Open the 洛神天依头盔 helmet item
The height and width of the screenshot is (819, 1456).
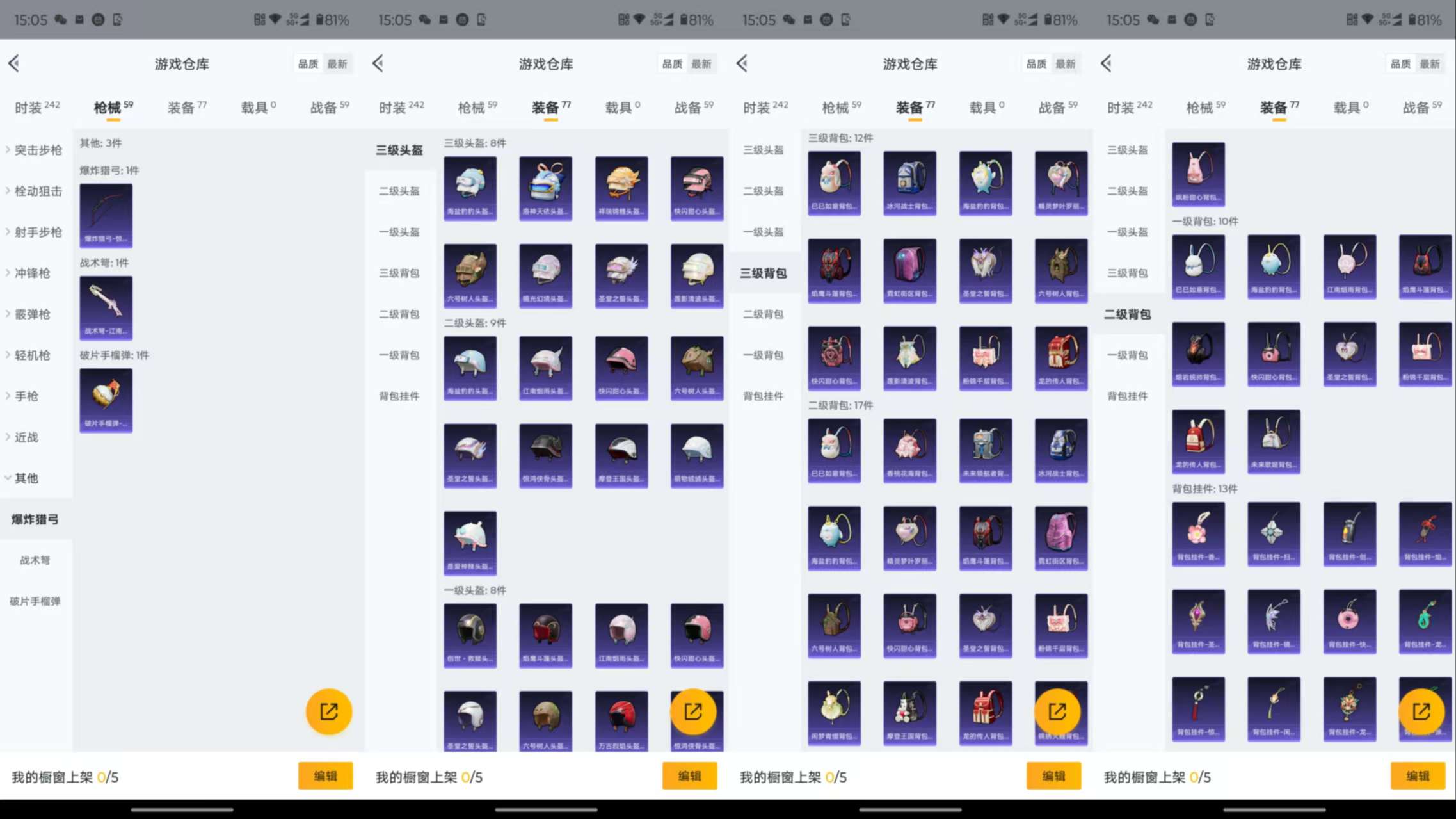[x=545, y=188]
